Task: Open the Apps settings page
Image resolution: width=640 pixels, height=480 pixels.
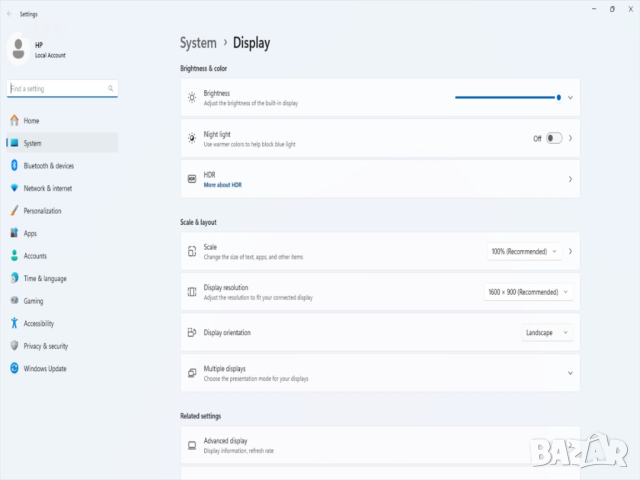Action: click(30, 233)
